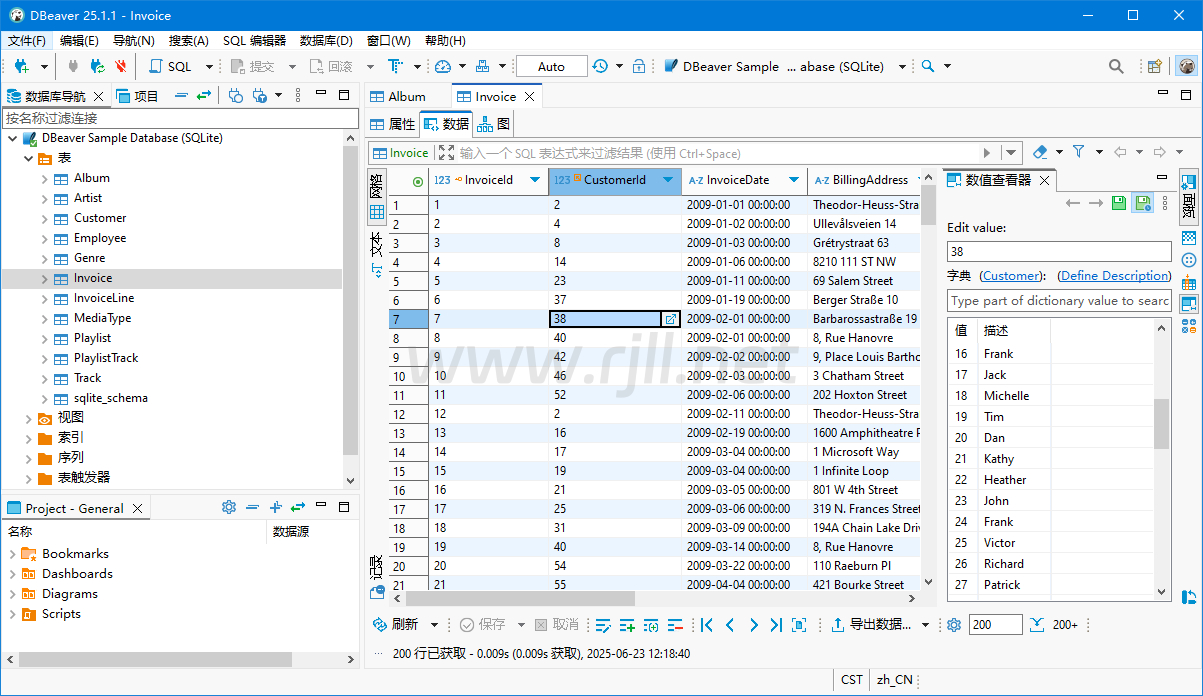Expand the Customer table node
This screenshot has height=696, width=1203.
45,218
